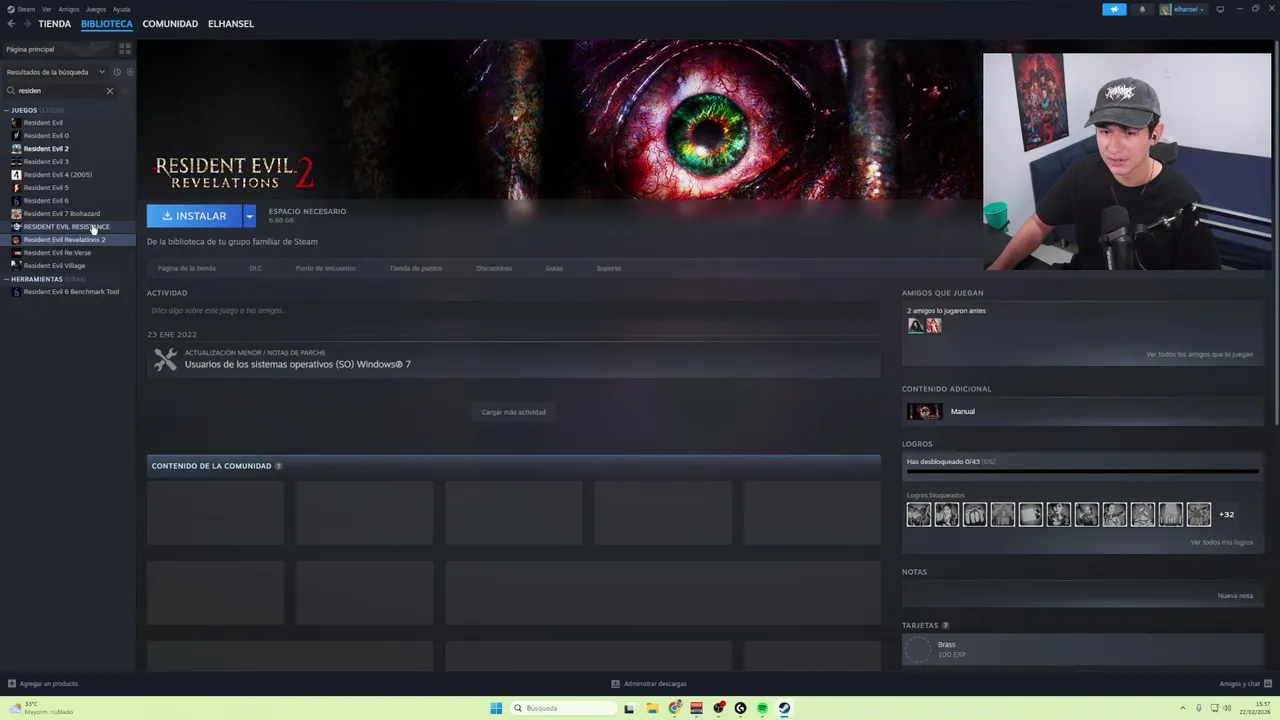Open the Ayuda menu
Image resolution: width=1280 pixels, height=720 pixels.
122,9
